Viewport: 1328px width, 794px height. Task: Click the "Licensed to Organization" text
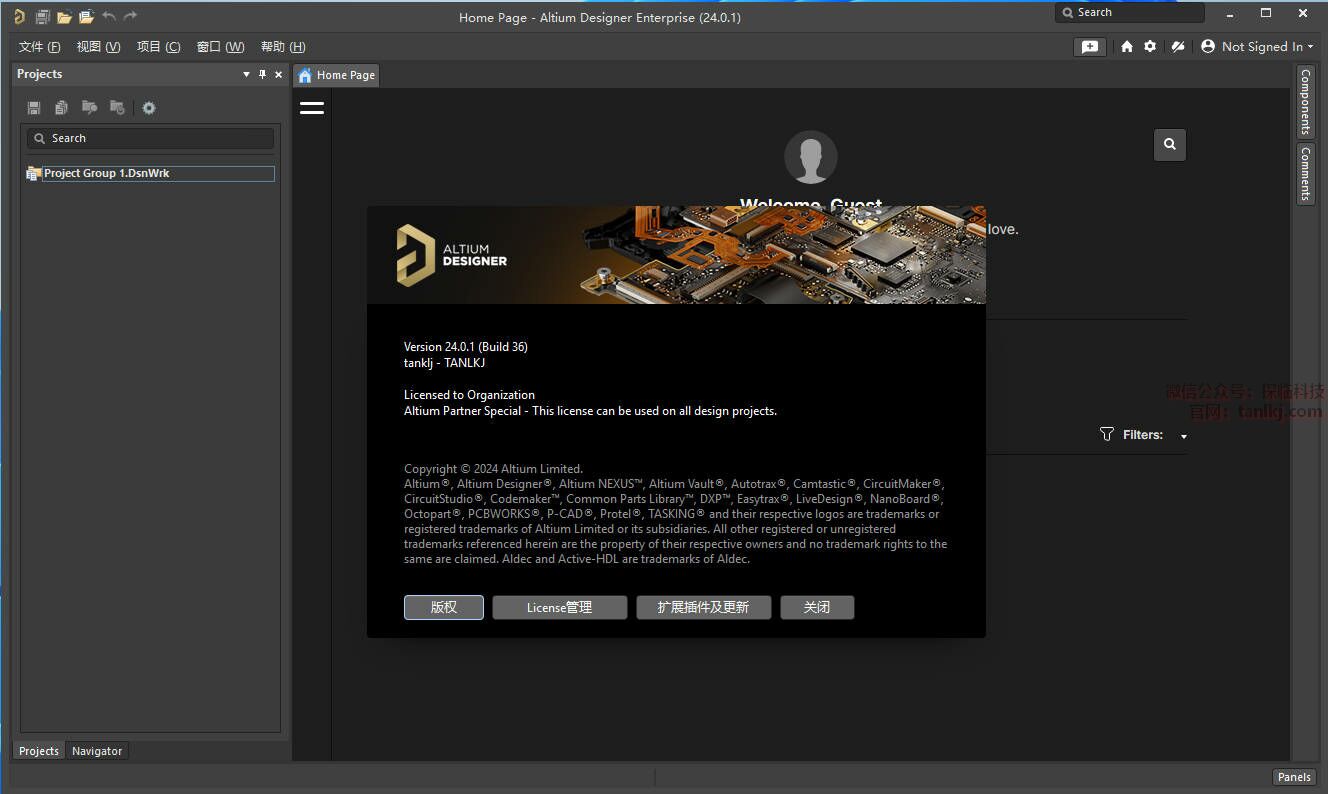pos(469,395)
